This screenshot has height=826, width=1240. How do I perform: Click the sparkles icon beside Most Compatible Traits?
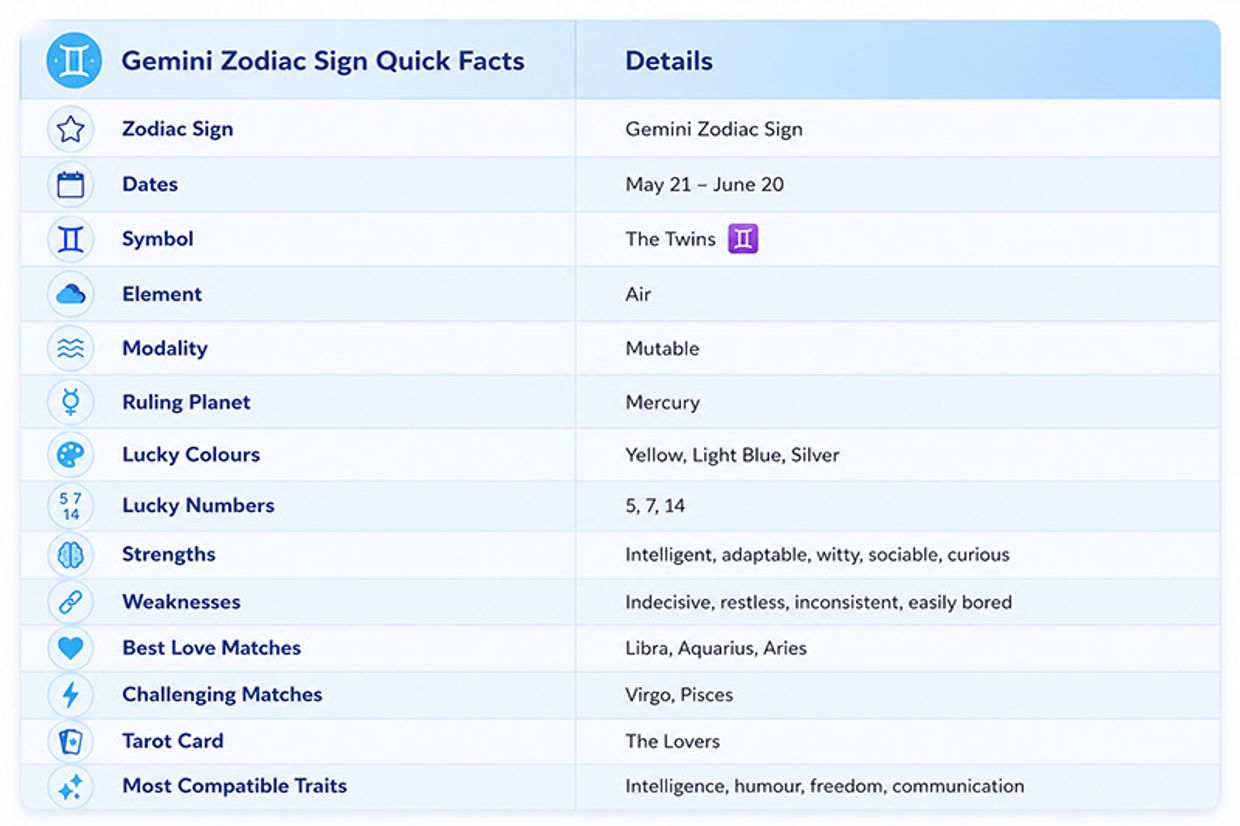tap(70, 787)
